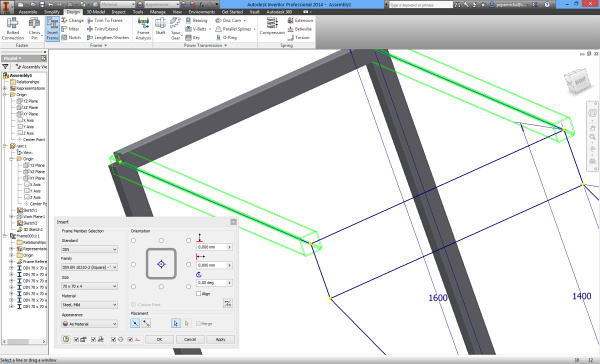The height and width of the screenshot is (364, 600).
Task: Click the O-Ring tool
Action: [227, 38]
